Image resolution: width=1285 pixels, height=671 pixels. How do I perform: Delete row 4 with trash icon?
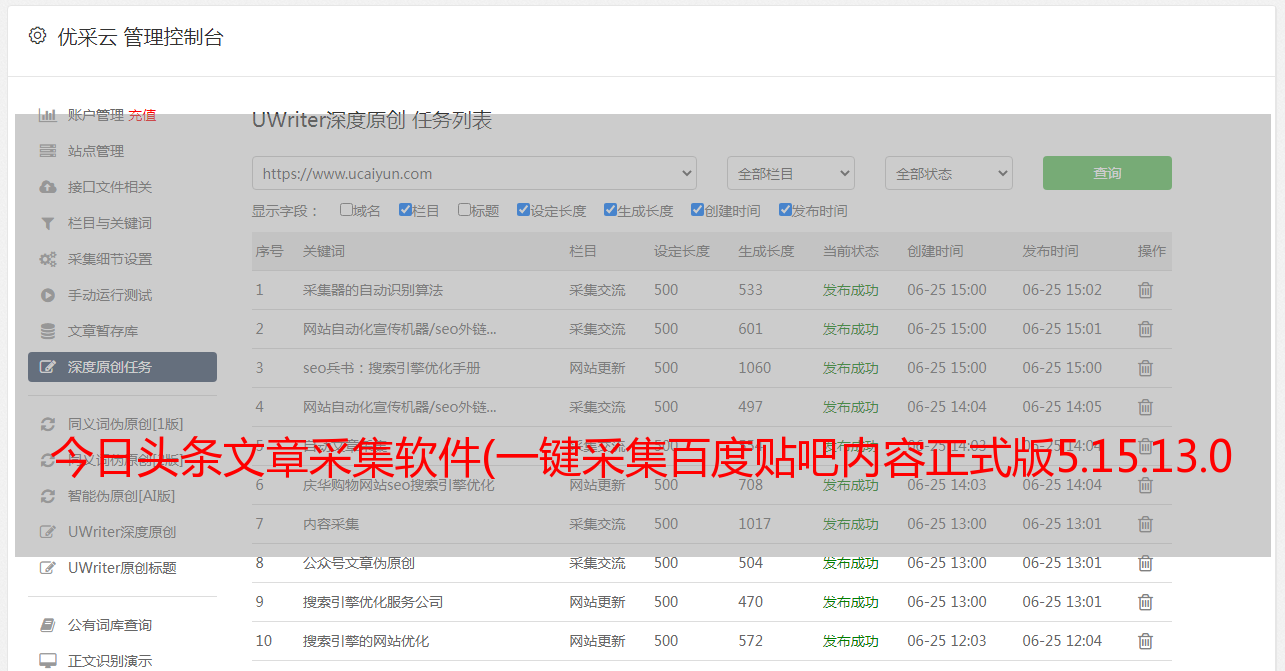1146,407
